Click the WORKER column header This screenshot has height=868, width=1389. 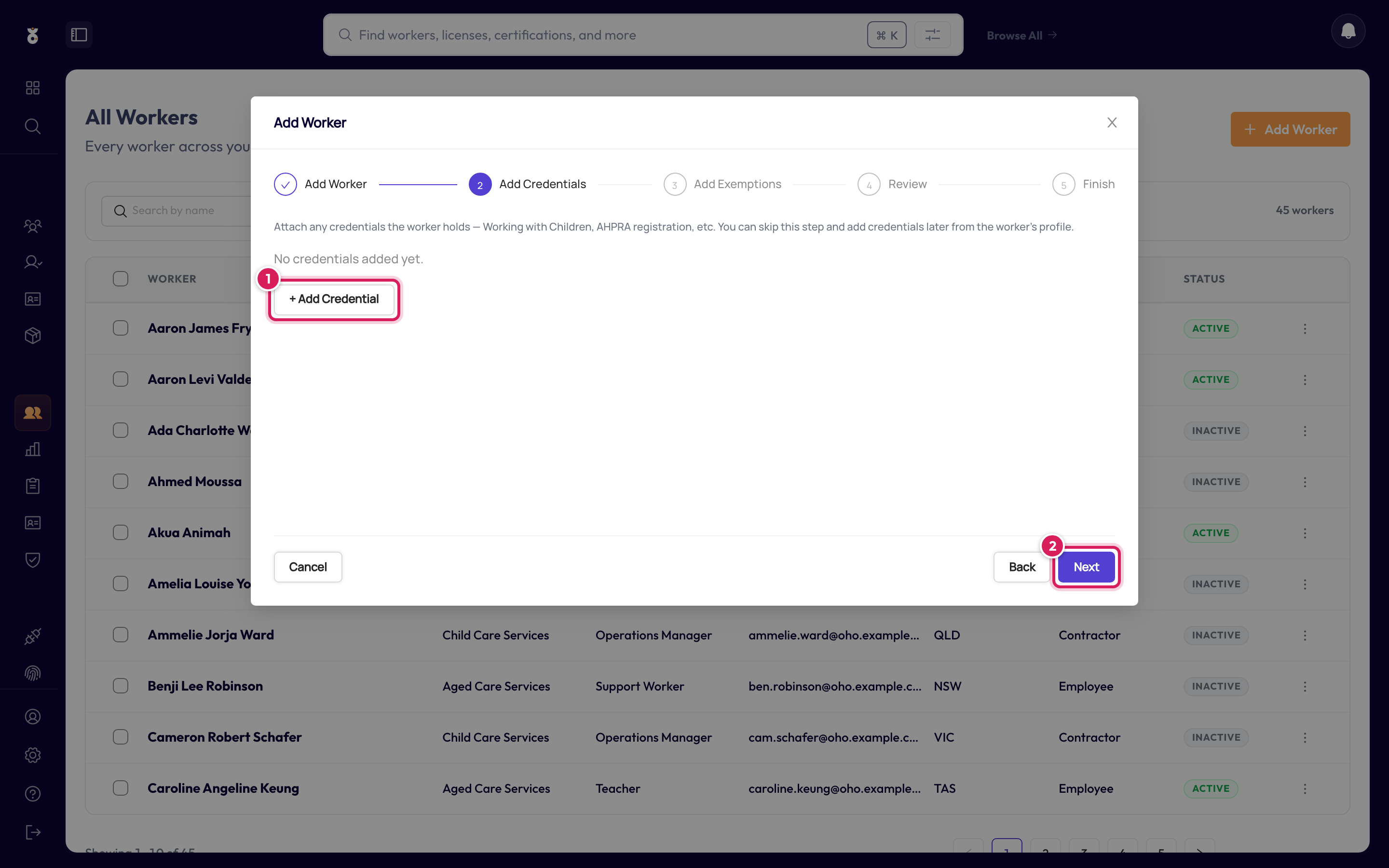tap(172, 279)
